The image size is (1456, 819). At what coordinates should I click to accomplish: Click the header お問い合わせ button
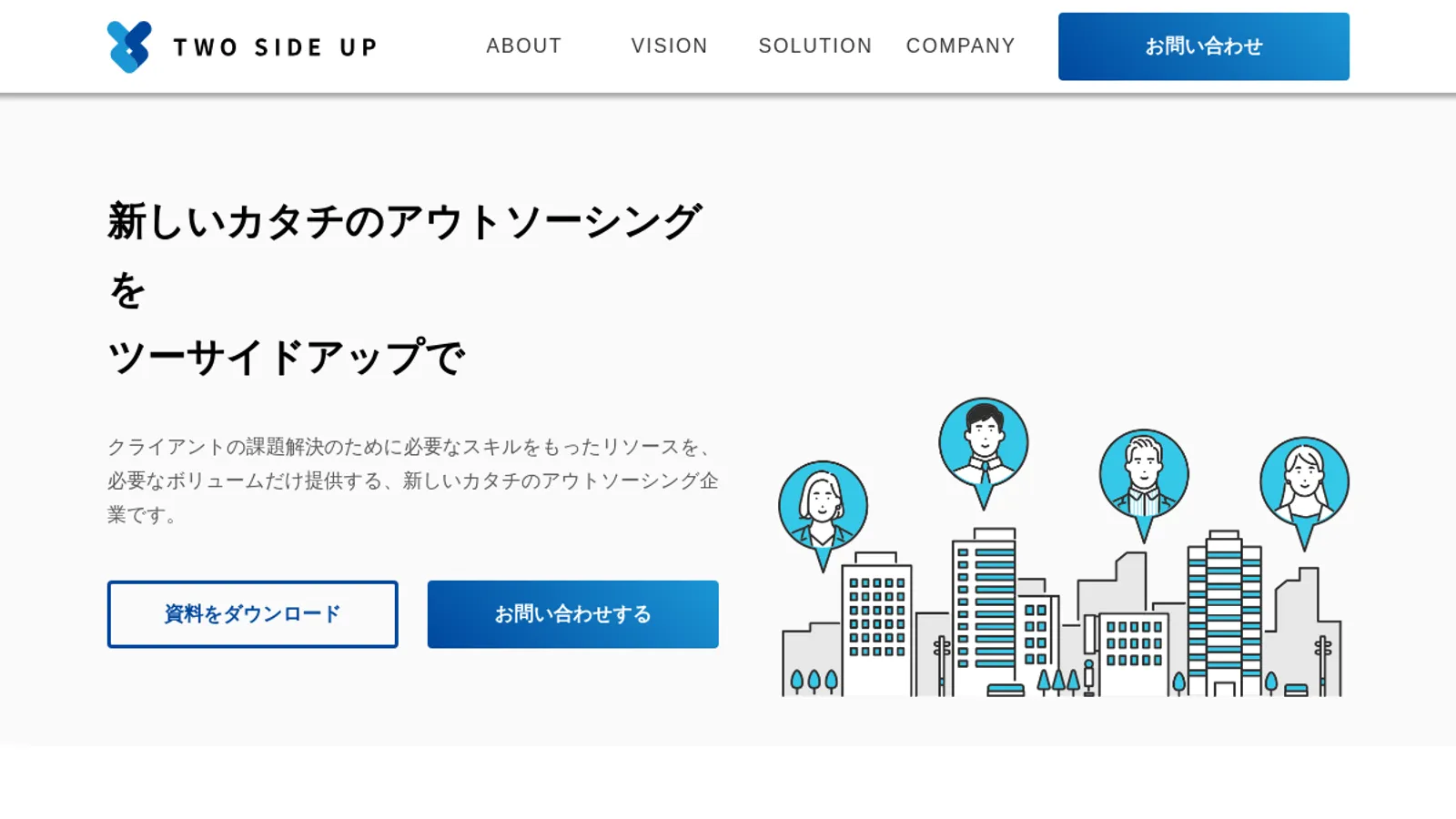[x=1203, y=46]
